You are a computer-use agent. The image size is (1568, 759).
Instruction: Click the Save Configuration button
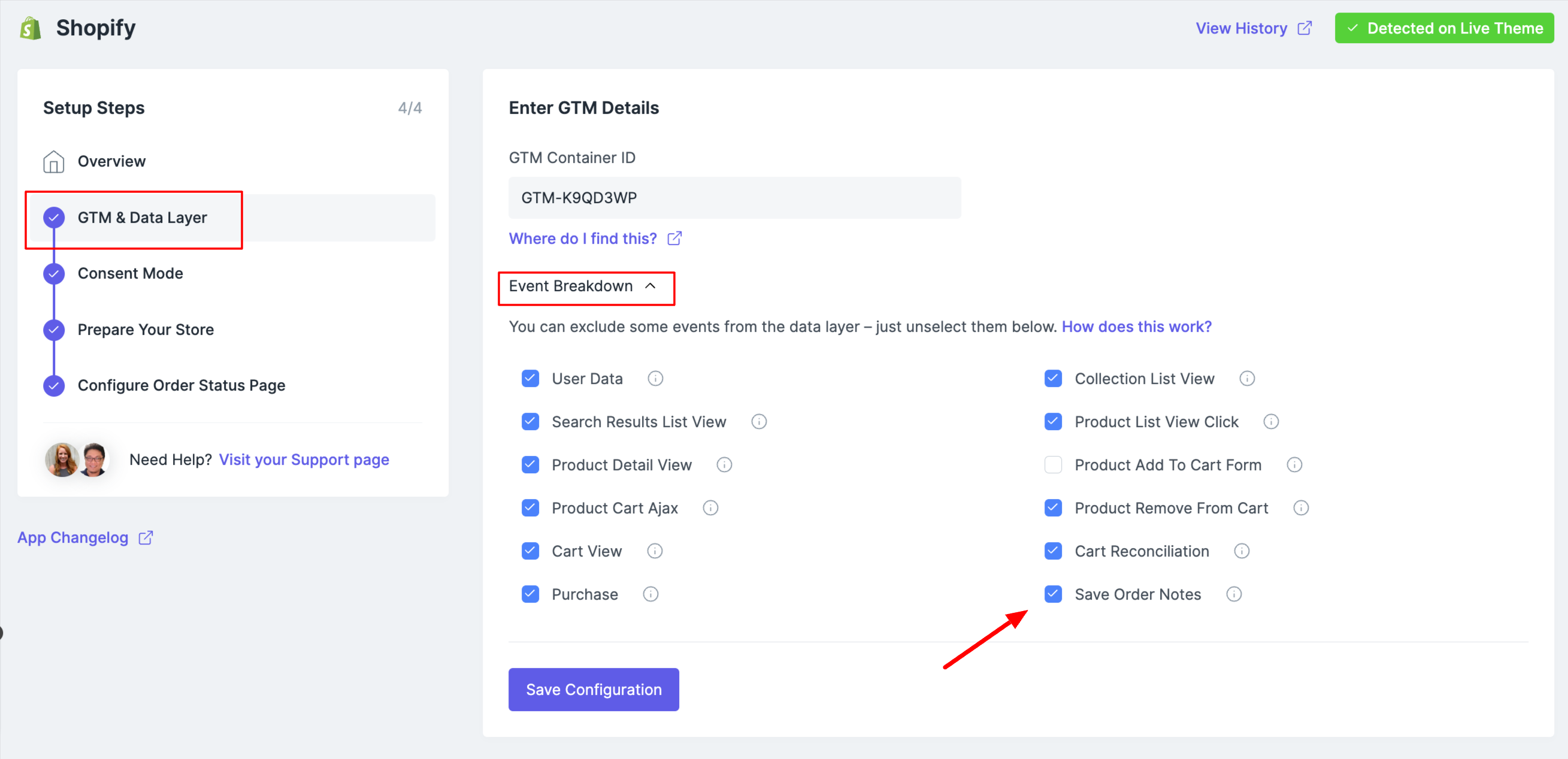(x=594, y=689)
